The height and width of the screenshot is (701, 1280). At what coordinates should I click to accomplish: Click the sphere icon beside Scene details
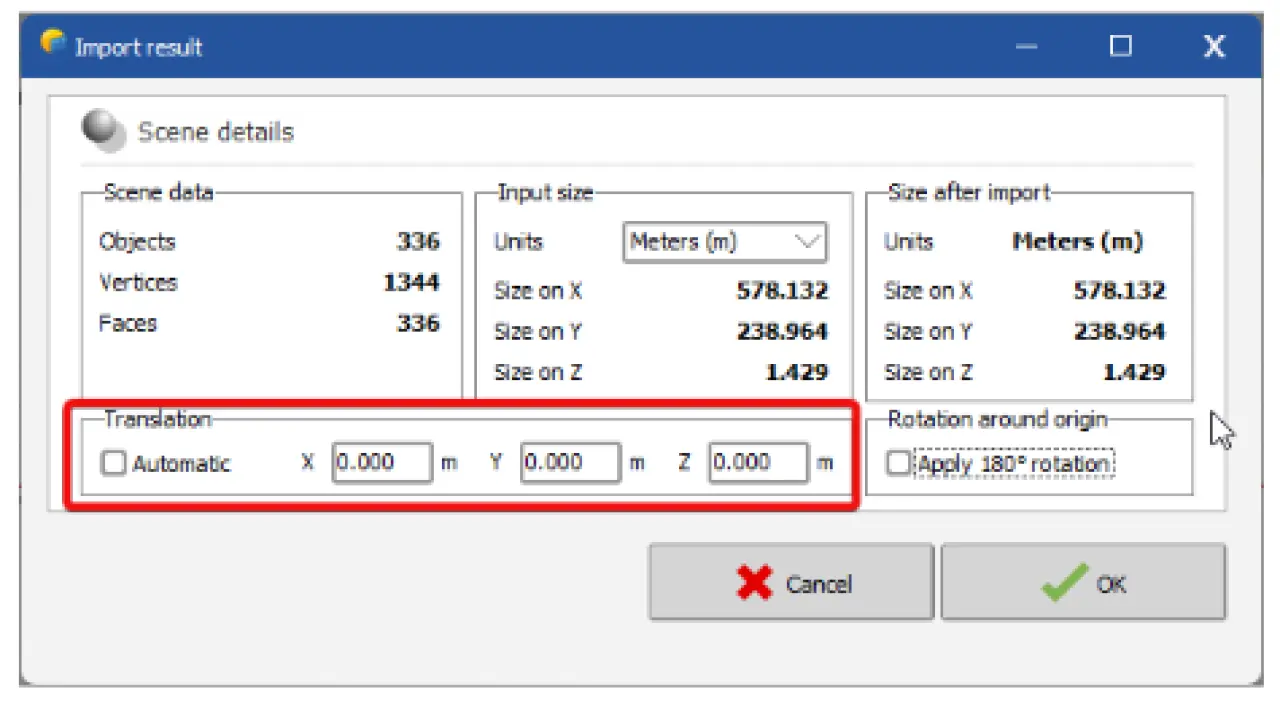[103, 131]
